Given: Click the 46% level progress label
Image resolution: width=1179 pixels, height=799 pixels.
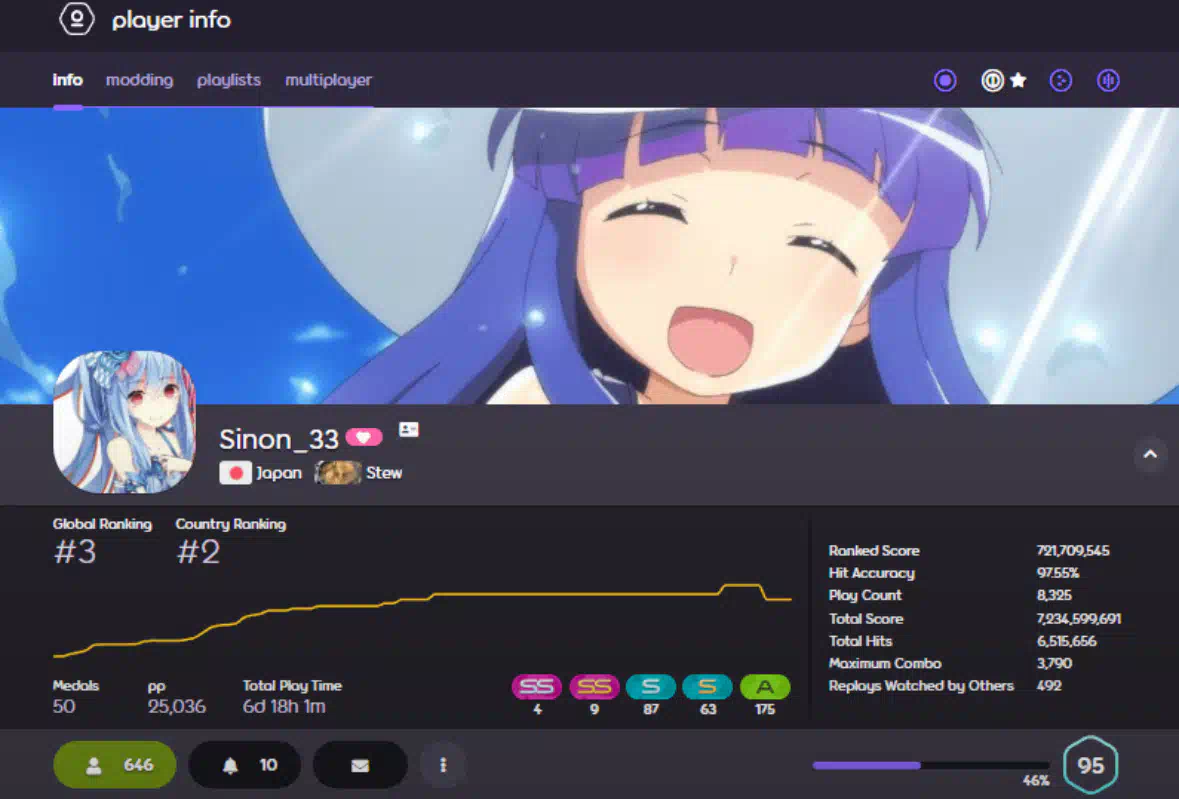Looking at the screenshot, I should (1036, 781).
